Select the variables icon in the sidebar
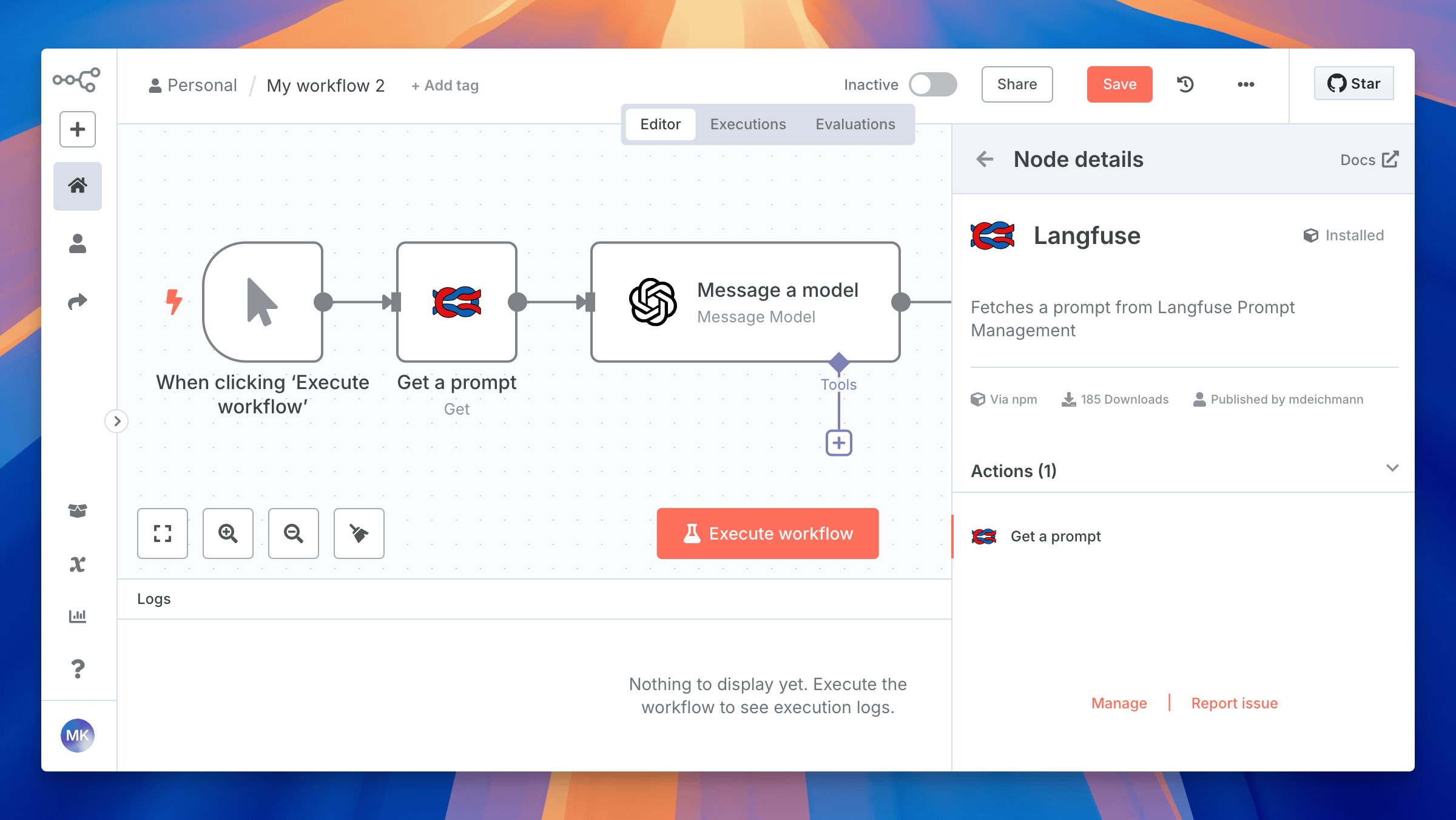Viewport: 1456px width, 820px height. (77, 564)
